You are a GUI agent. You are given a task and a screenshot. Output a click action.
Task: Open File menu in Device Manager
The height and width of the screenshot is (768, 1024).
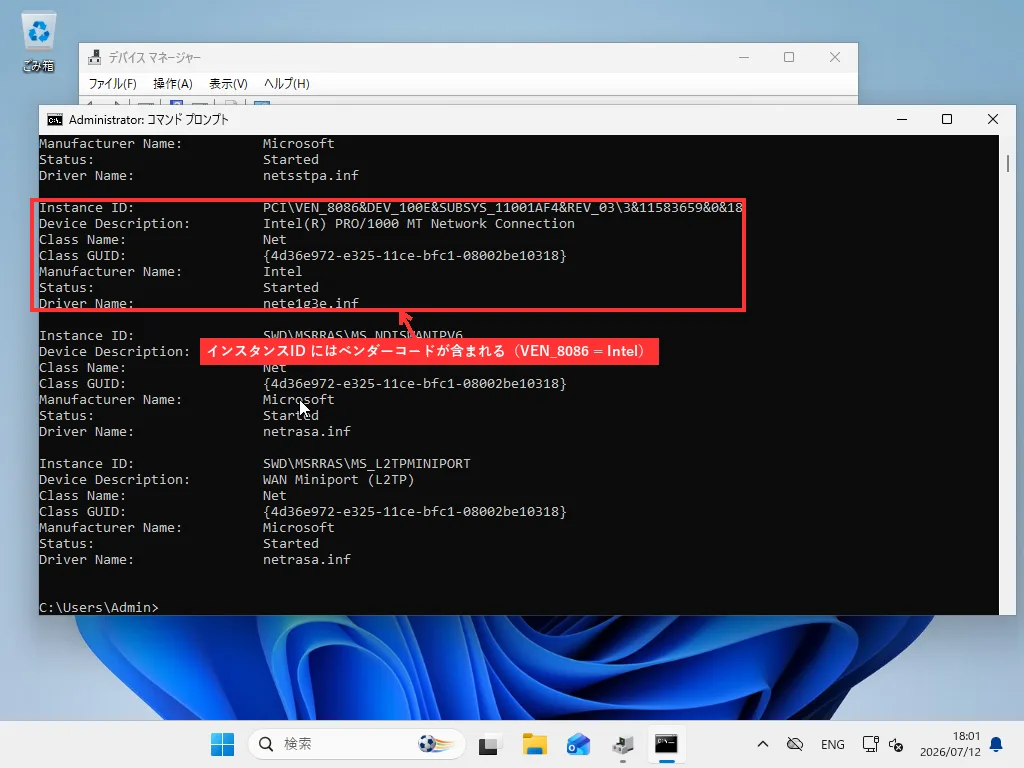click(x=112, y=84)
